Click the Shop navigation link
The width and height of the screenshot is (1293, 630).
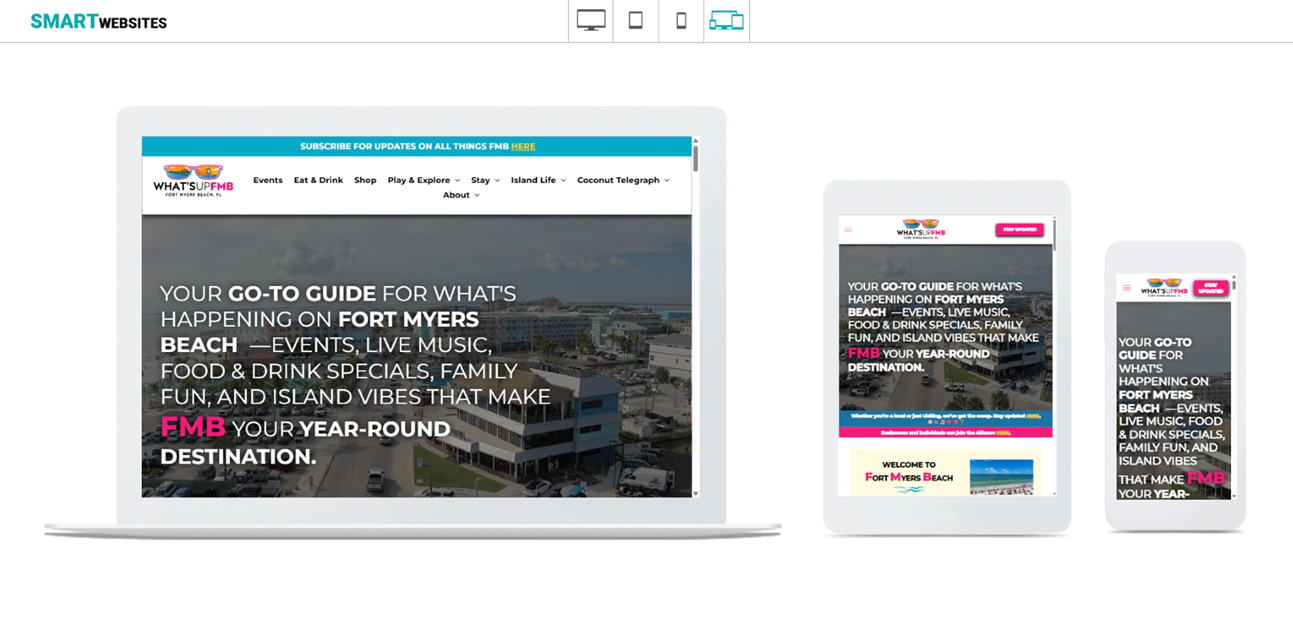365,180
